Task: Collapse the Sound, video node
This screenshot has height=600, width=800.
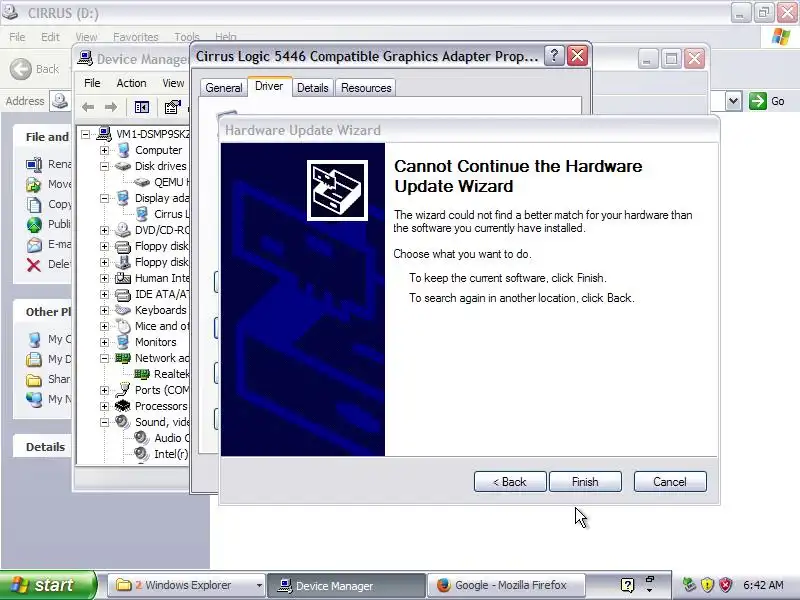Action: click(x=104, y=422)
